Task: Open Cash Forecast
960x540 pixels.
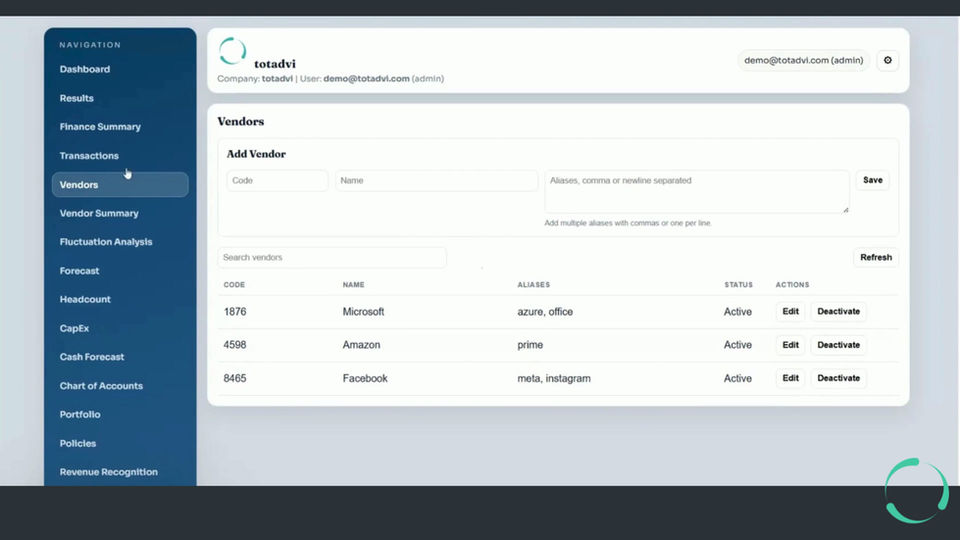Action: point(92,357)
